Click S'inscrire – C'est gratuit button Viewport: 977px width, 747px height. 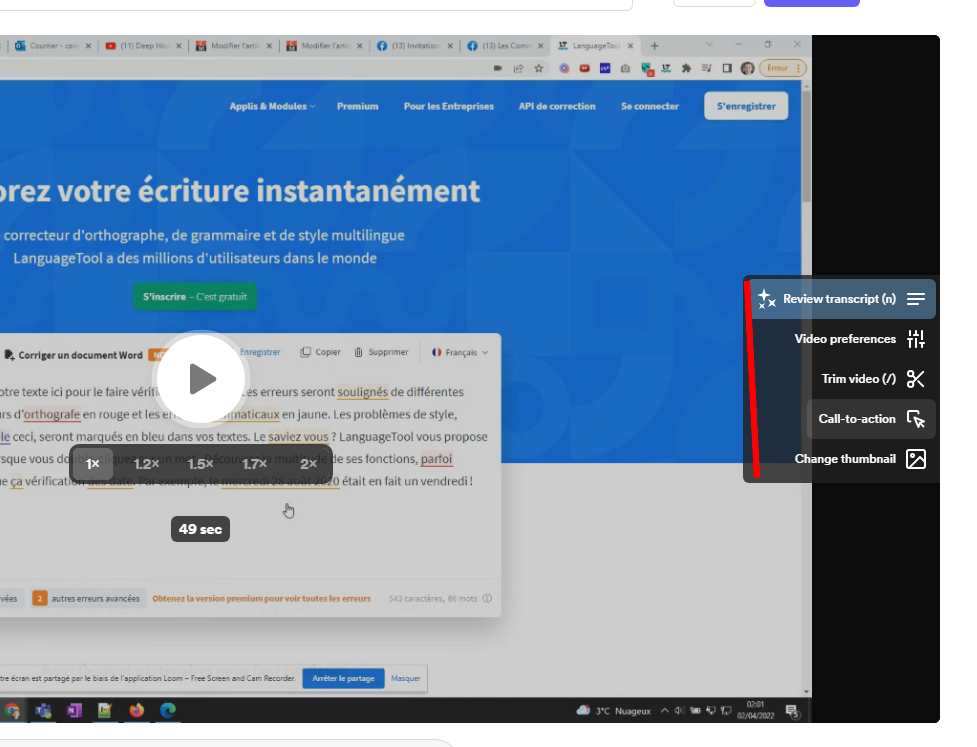(195, 297)
